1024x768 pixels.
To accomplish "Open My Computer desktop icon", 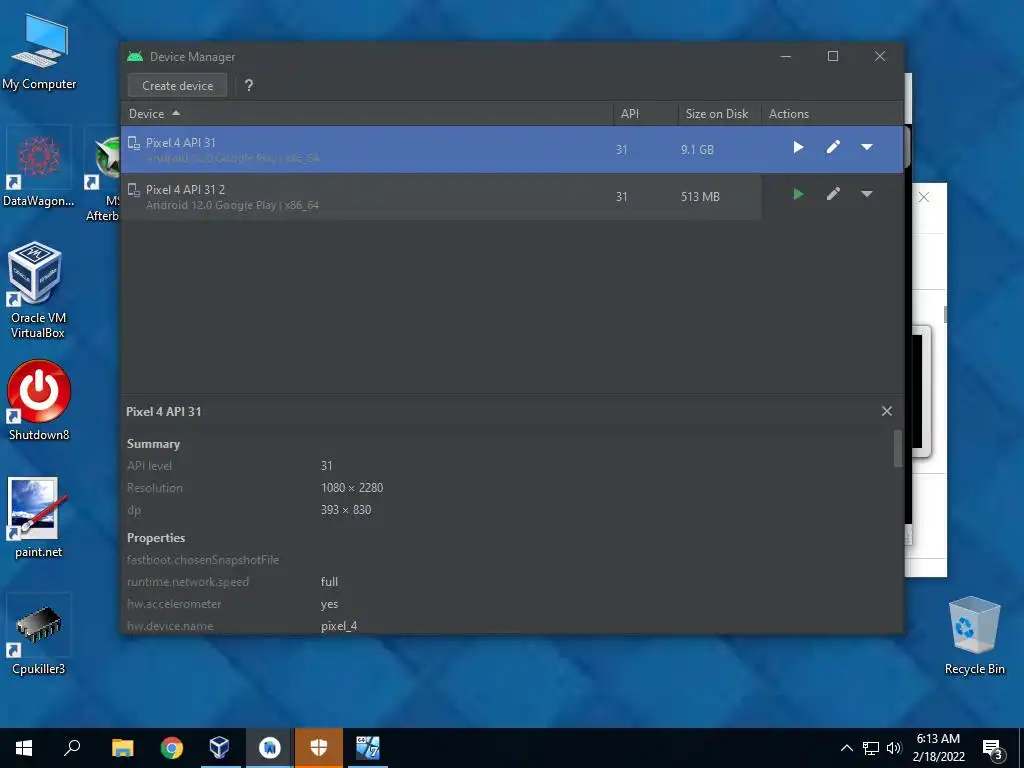I will pyautogui.click(x=39, y=53).
